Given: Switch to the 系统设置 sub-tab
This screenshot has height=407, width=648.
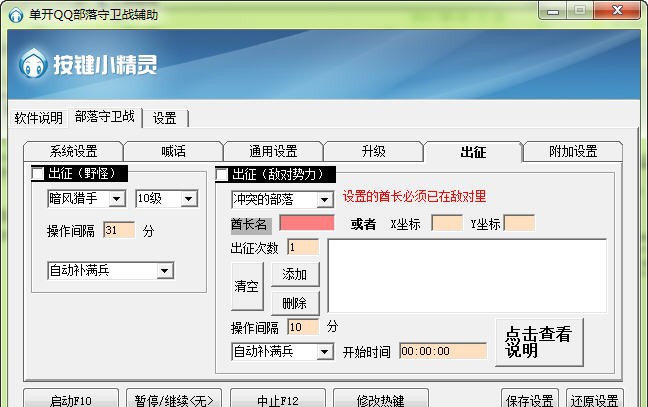Looking at the screenshot, I should (73, 152).
